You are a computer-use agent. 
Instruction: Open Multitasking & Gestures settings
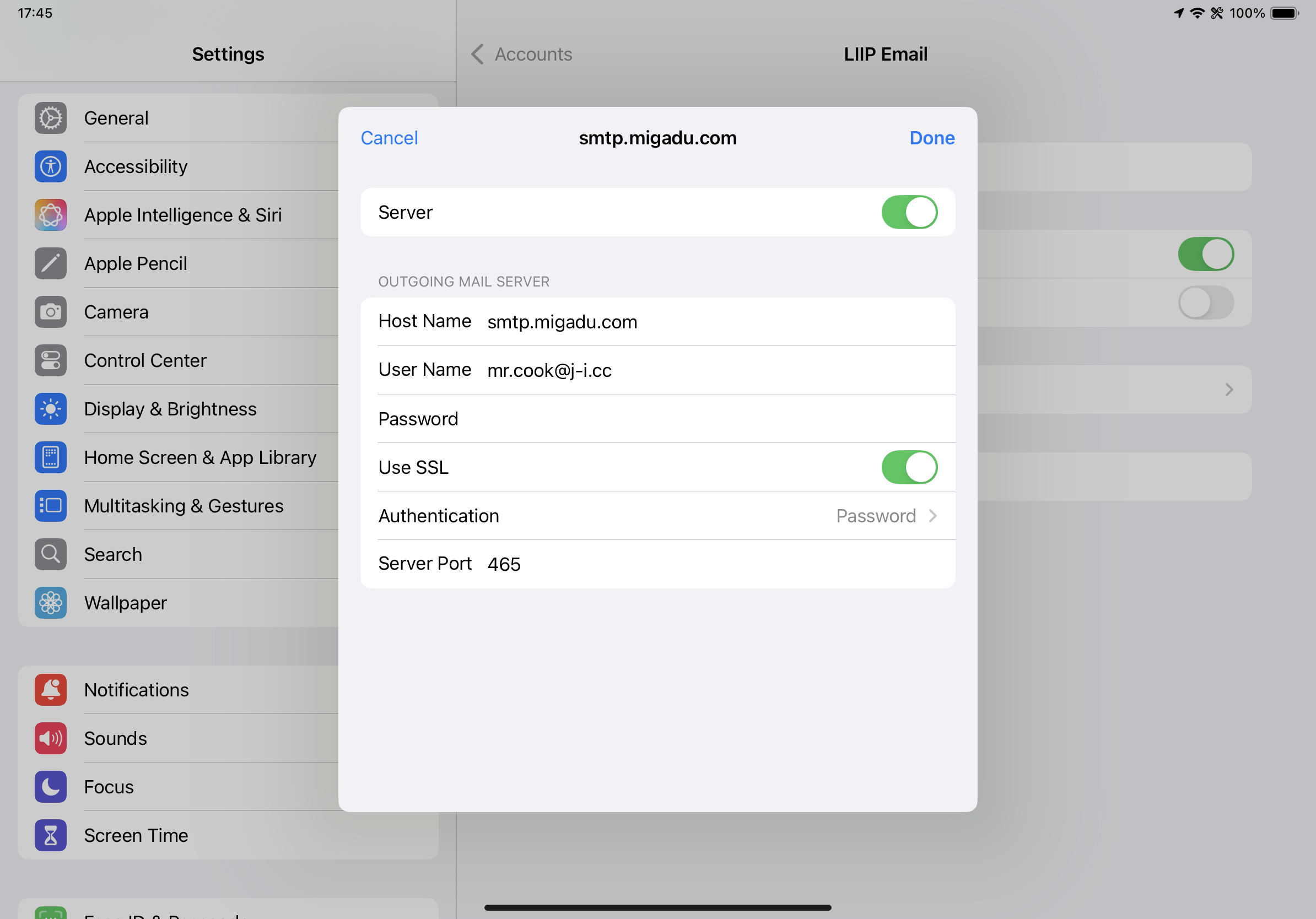184,506
